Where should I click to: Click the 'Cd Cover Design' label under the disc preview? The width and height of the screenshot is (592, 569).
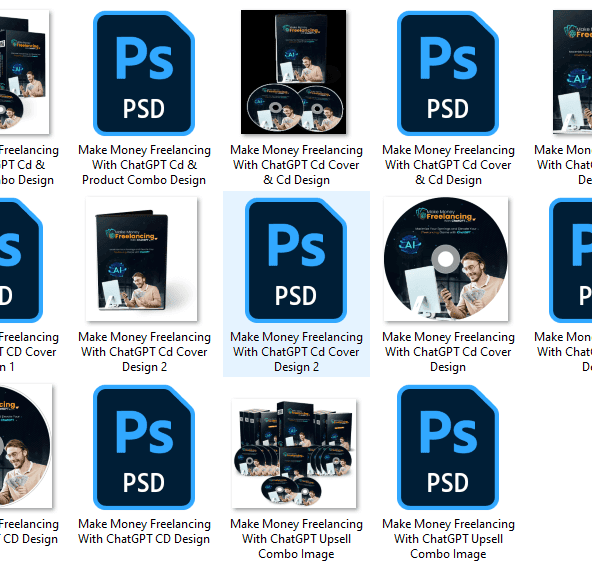448,352
